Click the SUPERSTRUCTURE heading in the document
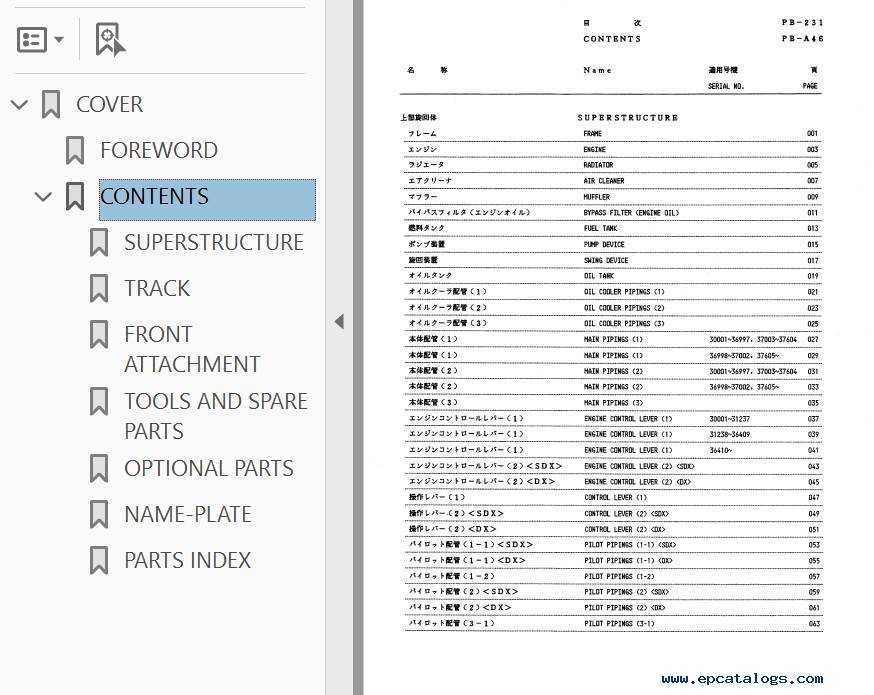 (x=628, y=118)
